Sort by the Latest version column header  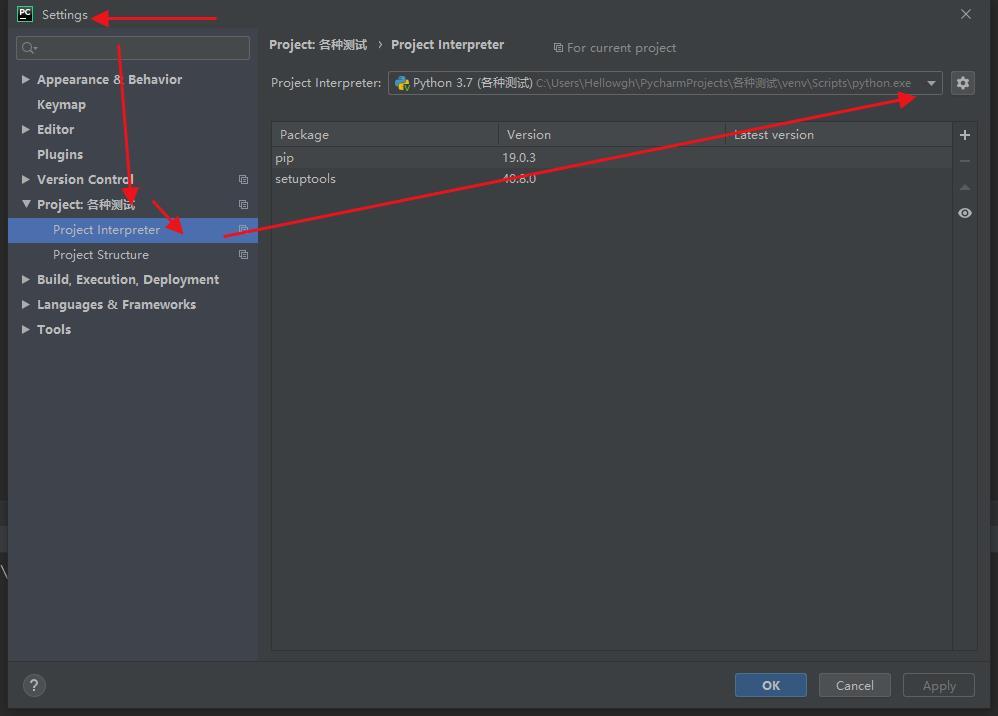pos(838,134)
